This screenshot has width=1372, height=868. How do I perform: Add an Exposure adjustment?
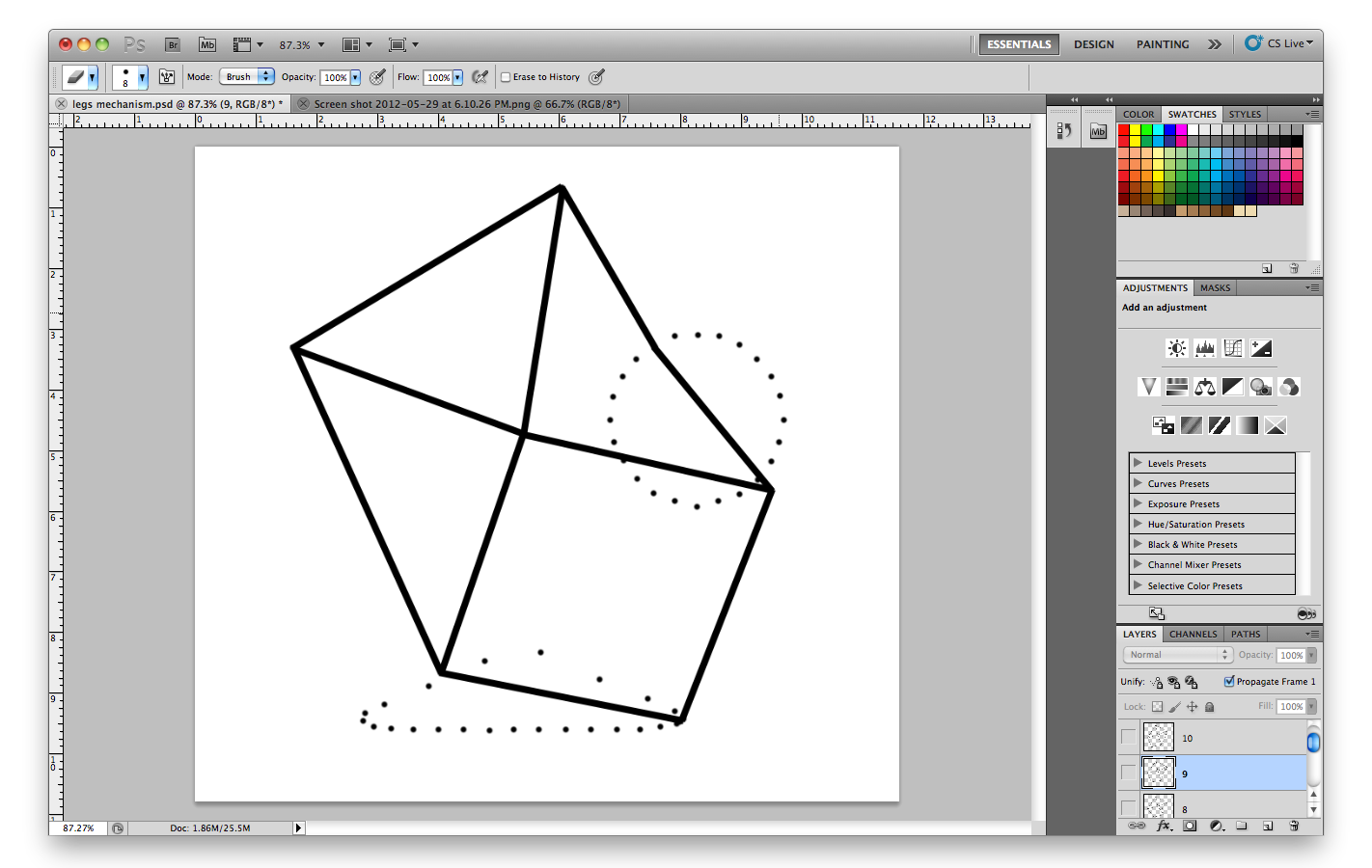1261,348
